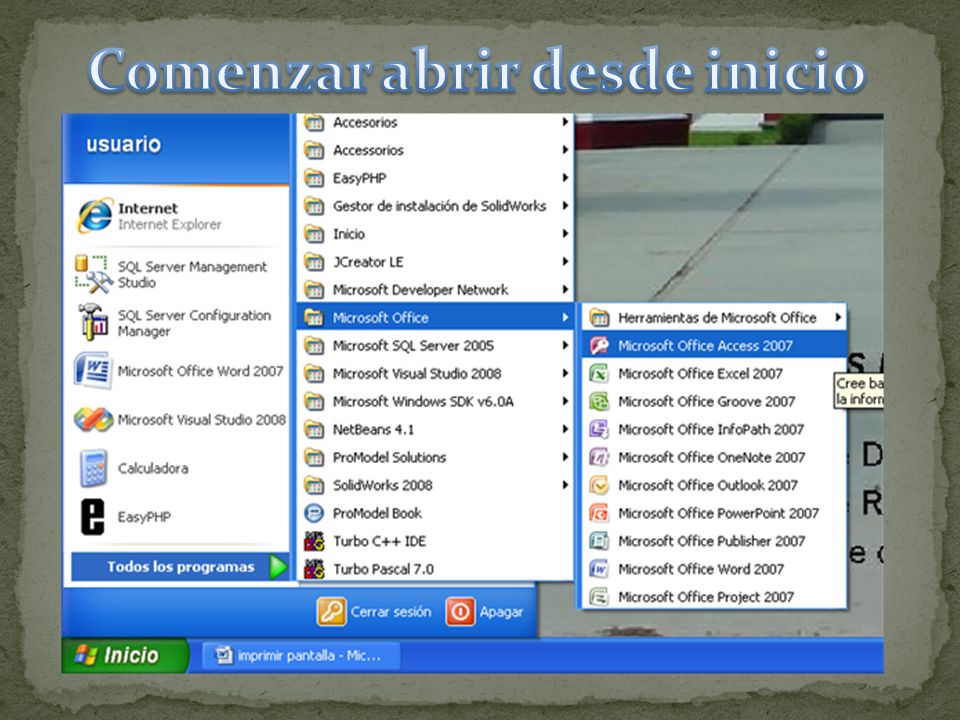Click the usuario account name
960x720 pixels.
click(124, 144)
